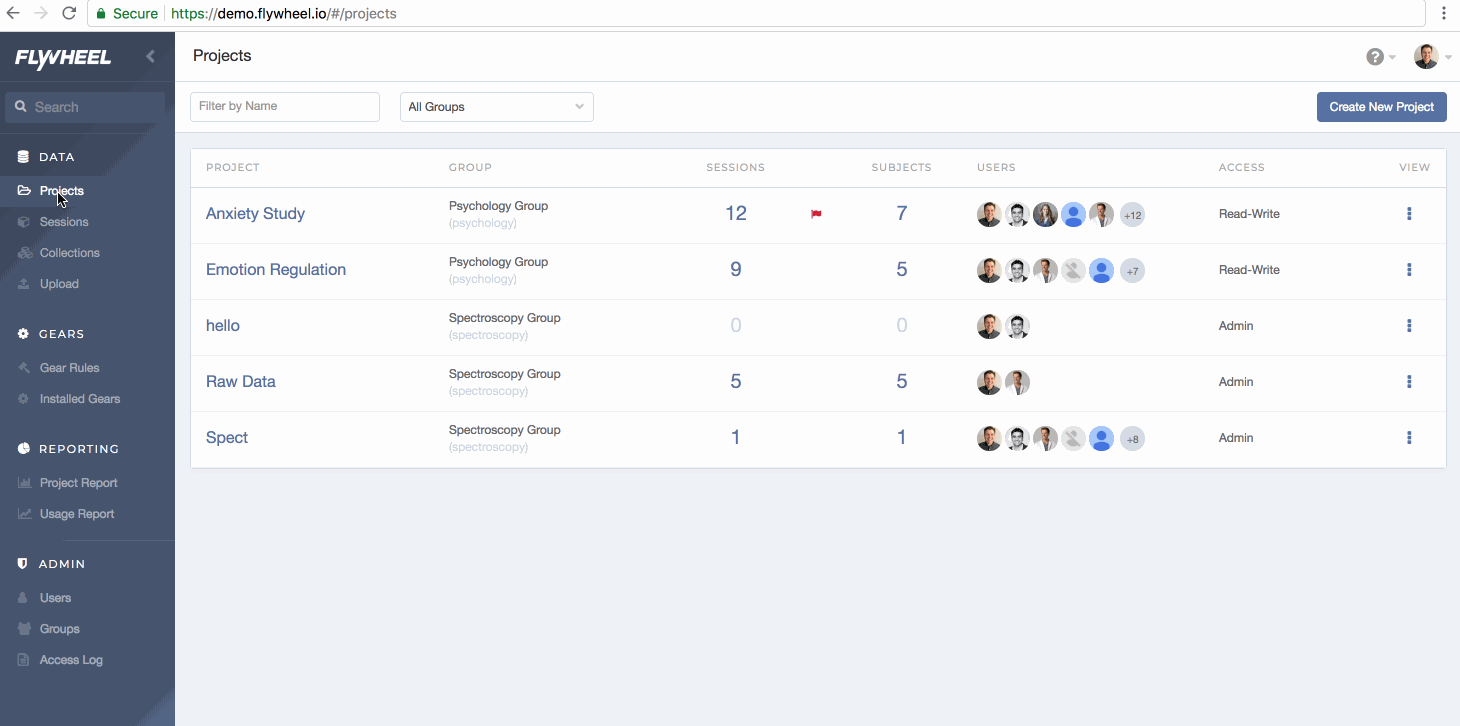Click the red flag on Anxiety Study
This screenshot has height=726, width=1460.
tap(816, 214)
